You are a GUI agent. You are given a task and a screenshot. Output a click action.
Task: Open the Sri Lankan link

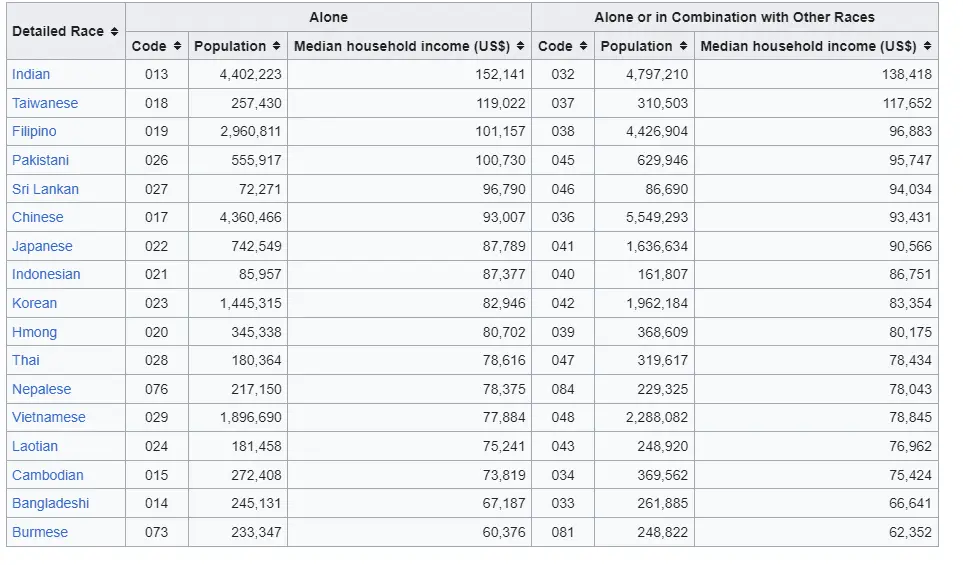point(45,189)
